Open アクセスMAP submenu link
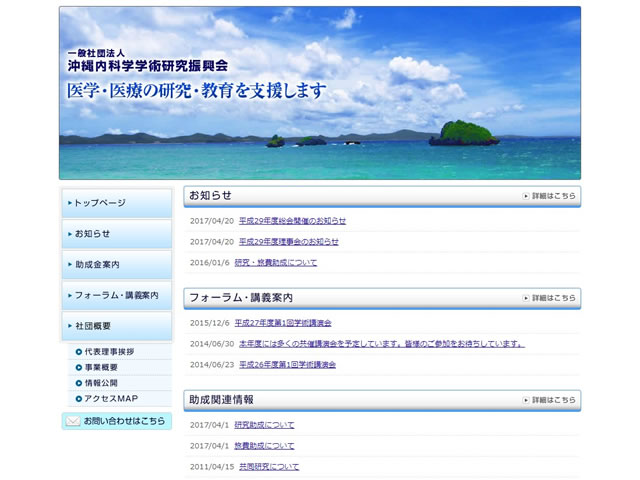This screenshot has width=640, height=480. tap(111, 399)
